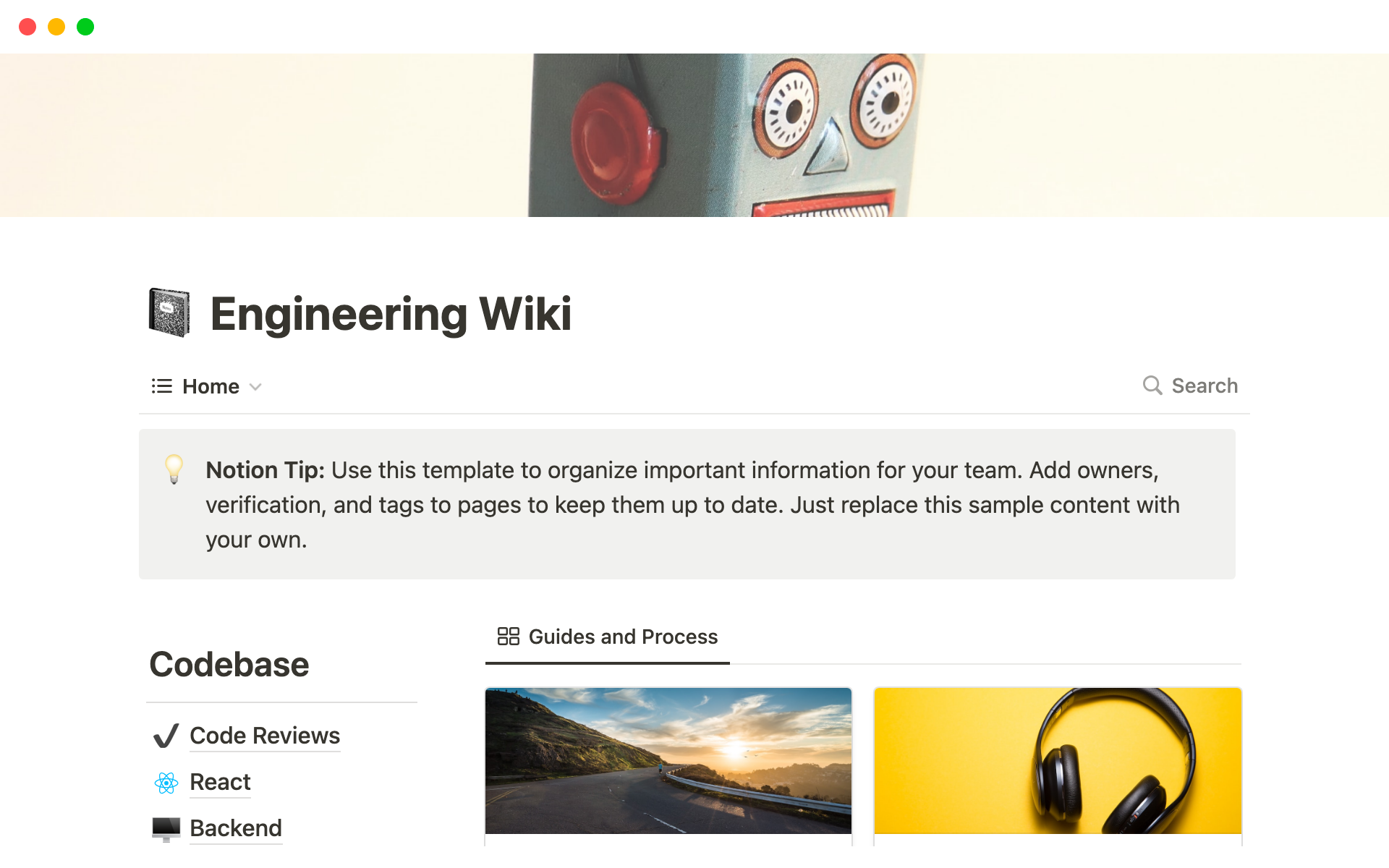This screenshot has width=1389, height=868.
Task: Toggle visibility of the Notion Tip callout
Action: click(172, 470)
